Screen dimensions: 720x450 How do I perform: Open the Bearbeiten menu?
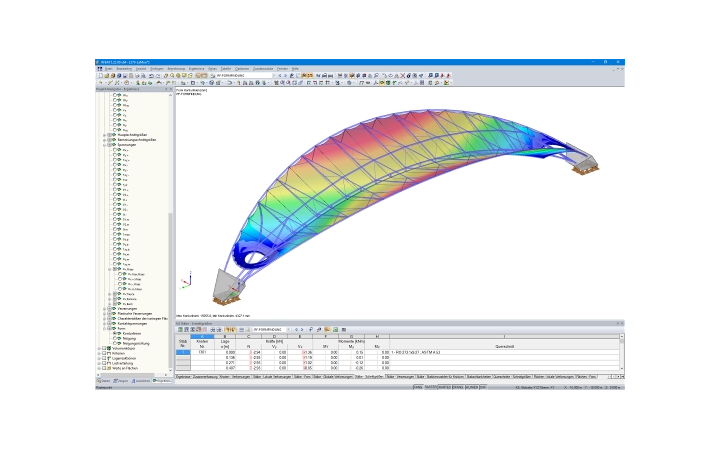tap(124, 68)
